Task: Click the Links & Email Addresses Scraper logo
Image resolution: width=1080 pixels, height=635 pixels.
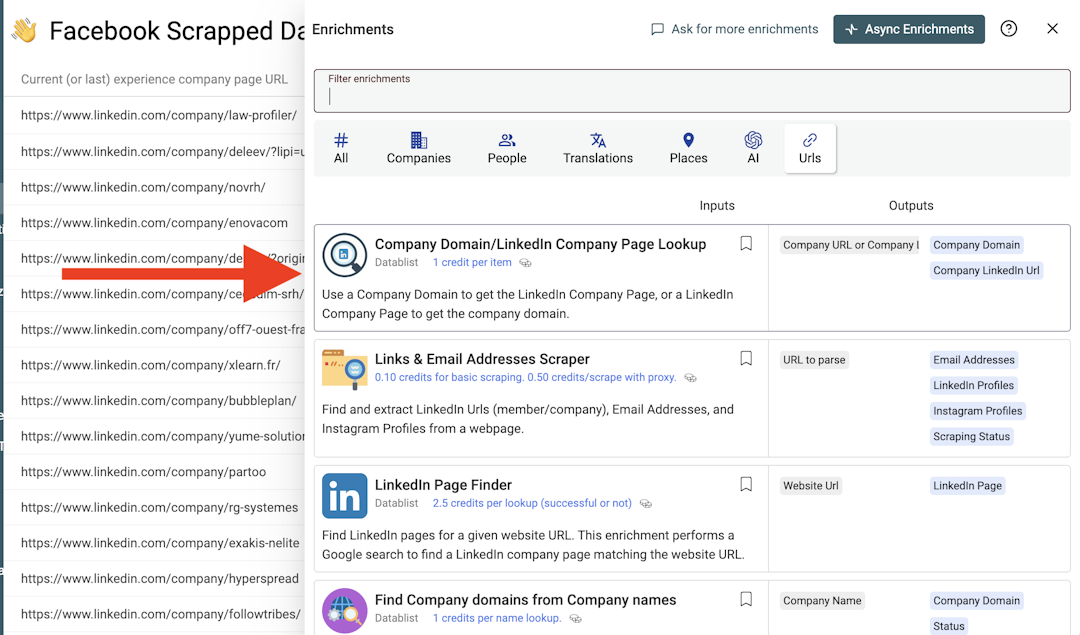Action: 344,369
